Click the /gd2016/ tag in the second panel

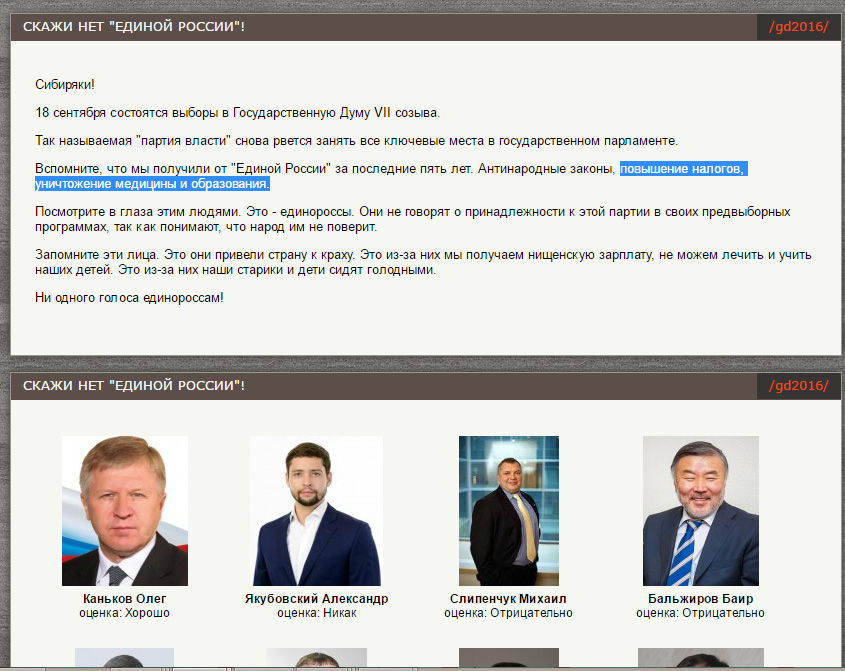pos(798,385)
